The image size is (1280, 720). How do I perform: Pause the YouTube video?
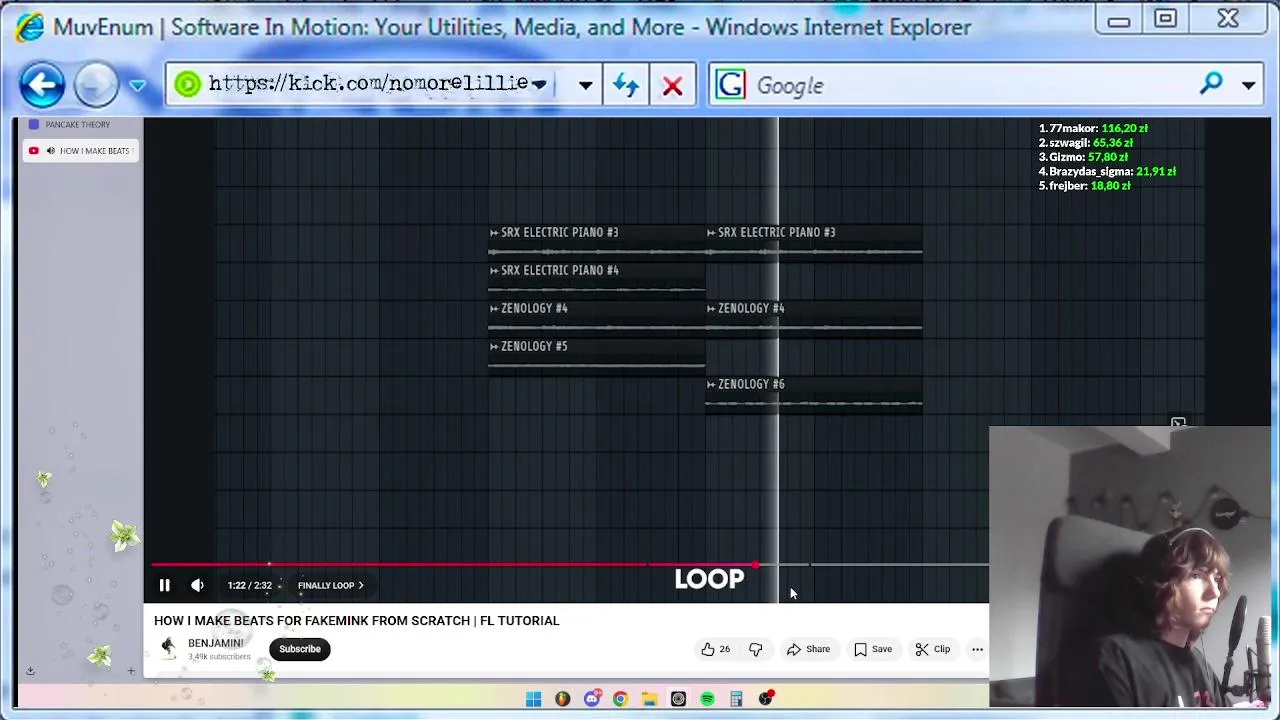(x=164, y=585)
